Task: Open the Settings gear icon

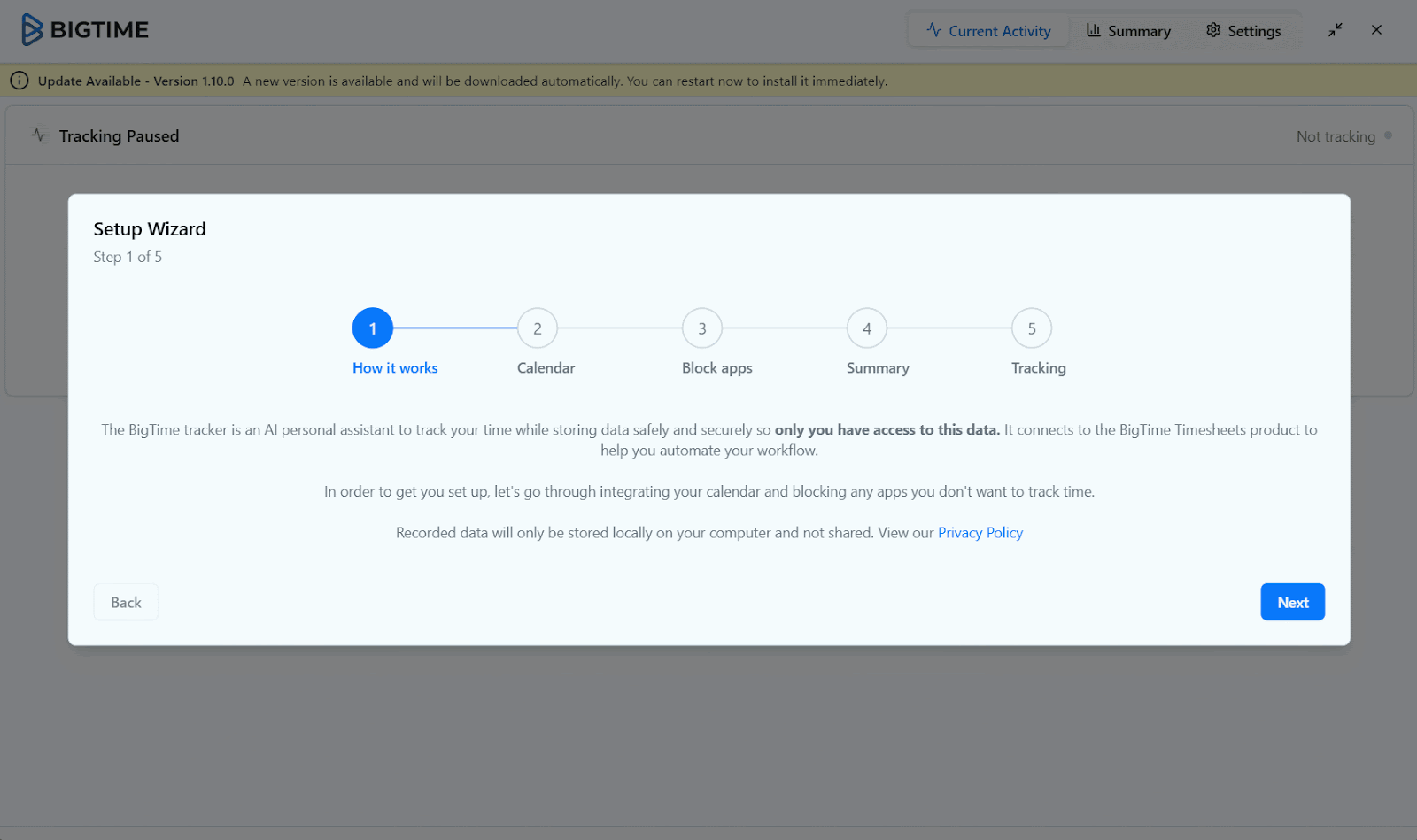Action: (1212, 30)
